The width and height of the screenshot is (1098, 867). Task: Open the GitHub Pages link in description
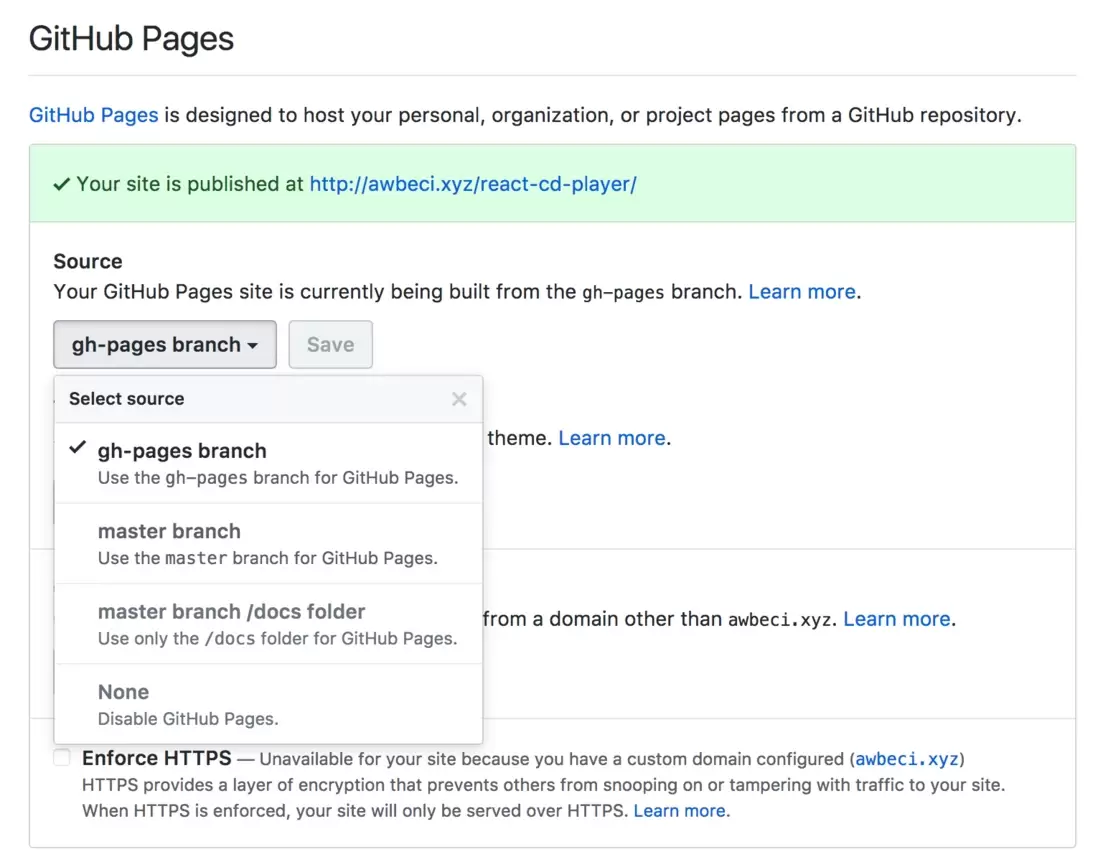pos(94,115)
